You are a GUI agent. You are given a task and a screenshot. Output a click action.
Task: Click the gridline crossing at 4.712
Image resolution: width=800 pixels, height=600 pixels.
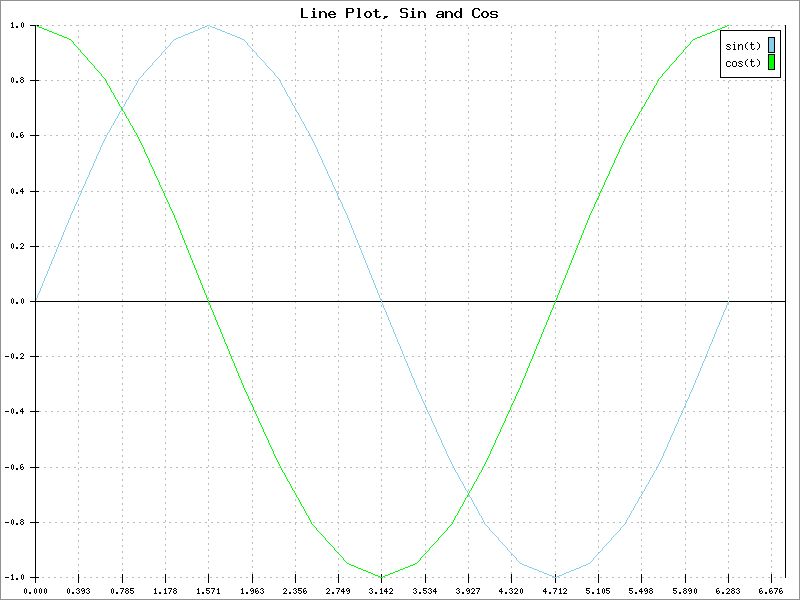coord(555,299)
